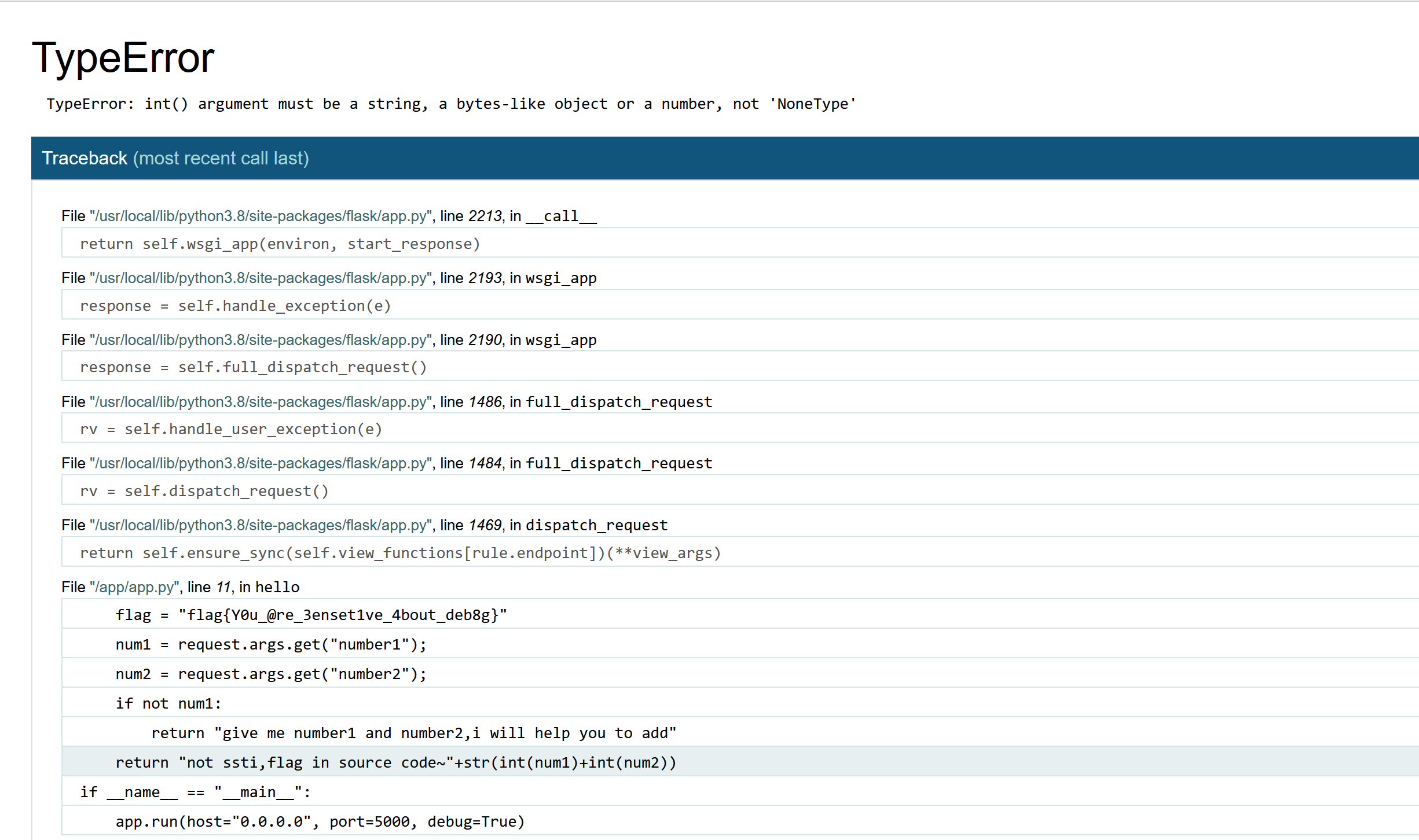Open the flask/app.py path on line 2213
Viewport: 1419px width, 840px height.
tap(261, 216)
